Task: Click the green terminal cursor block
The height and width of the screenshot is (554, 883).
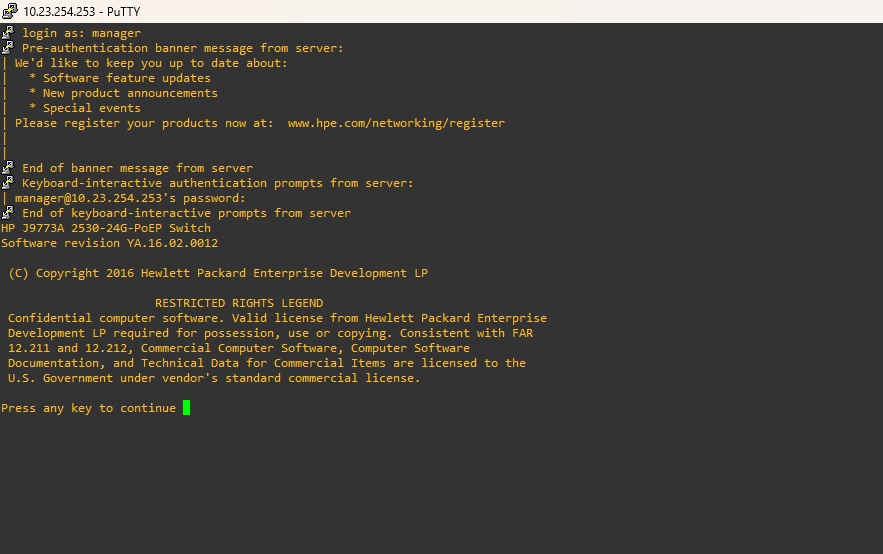Action: pos(186,408)
